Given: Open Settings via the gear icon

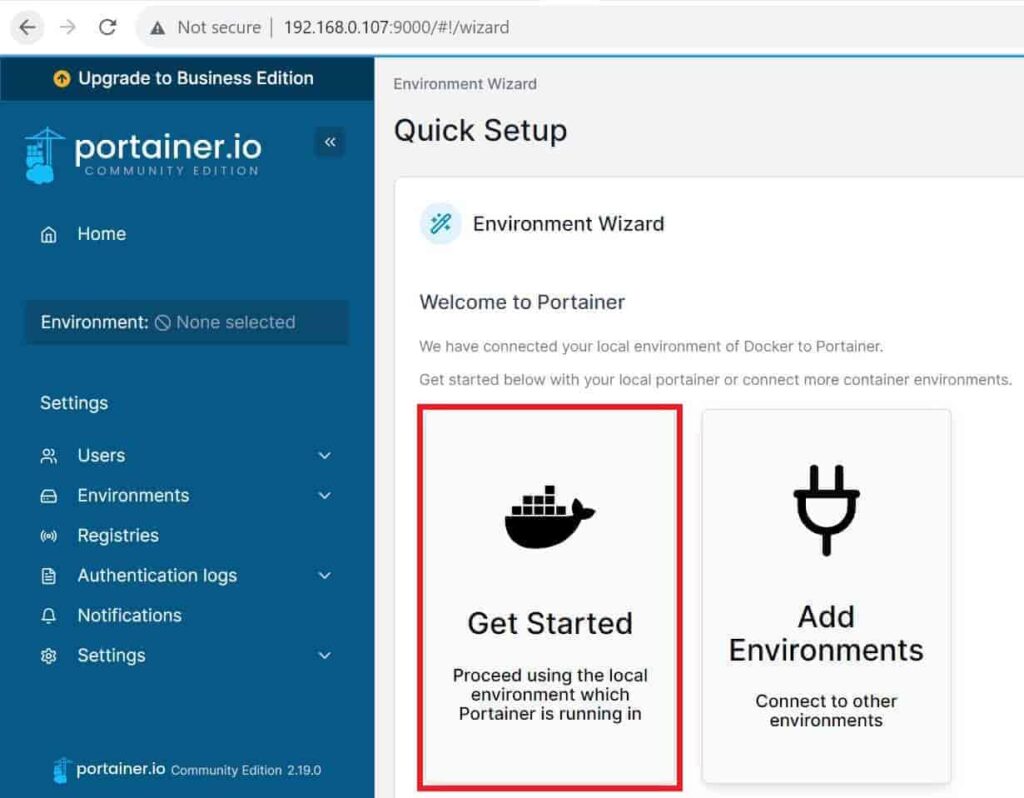Looking at the screenshot, I should 47,655.
